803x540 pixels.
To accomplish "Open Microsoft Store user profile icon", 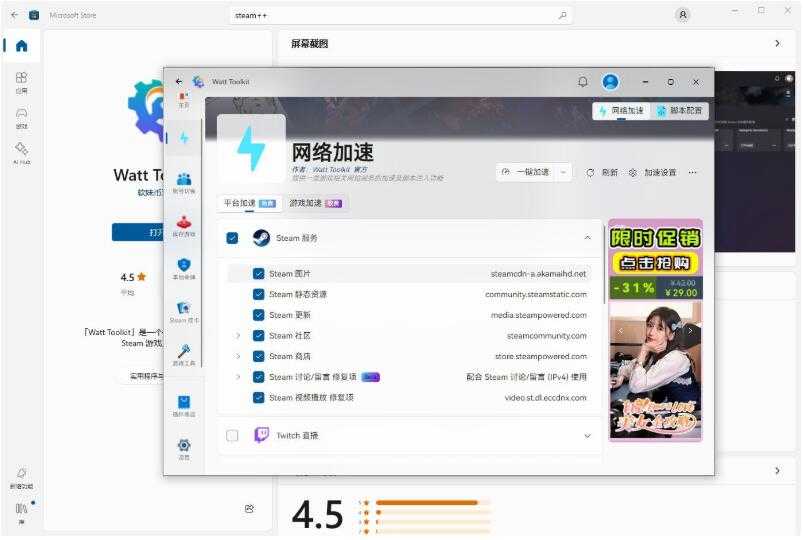I will tap(683, 15).
